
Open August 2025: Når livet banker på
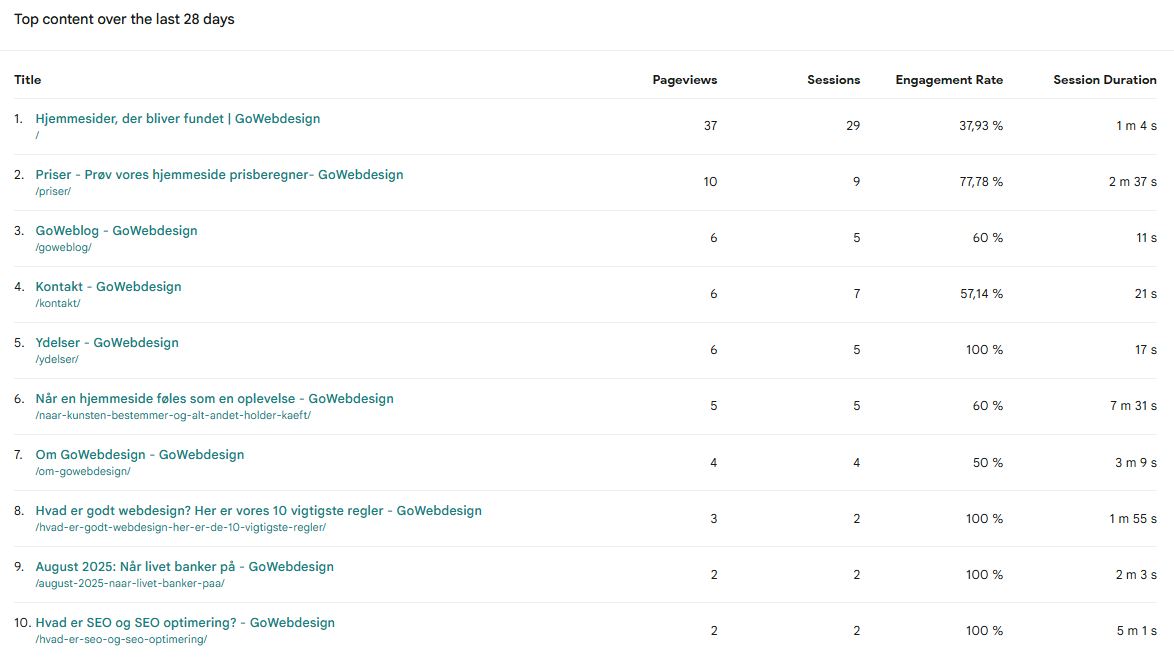[x=184, y=567]
